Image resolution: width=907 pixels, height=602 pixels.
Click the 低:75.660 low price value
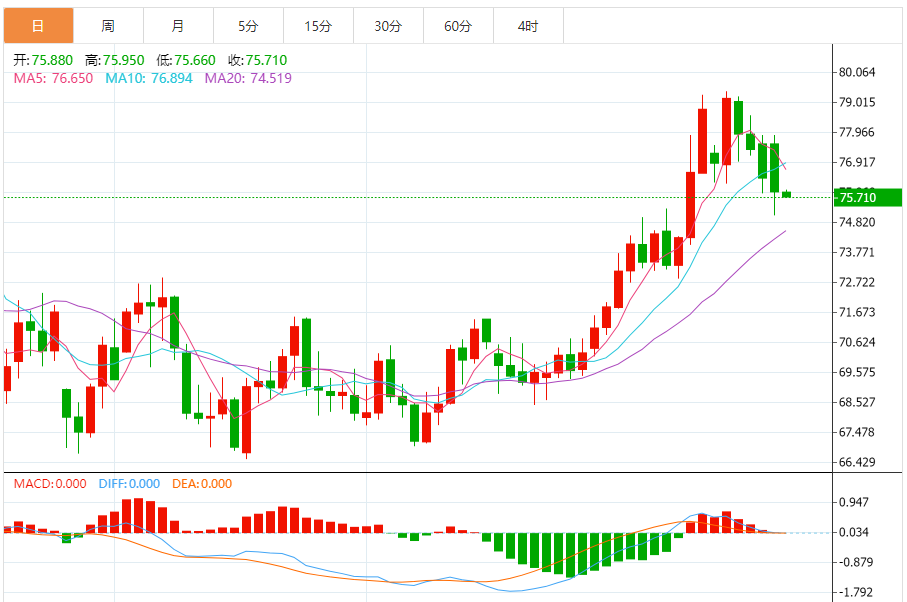pos(186,60)
